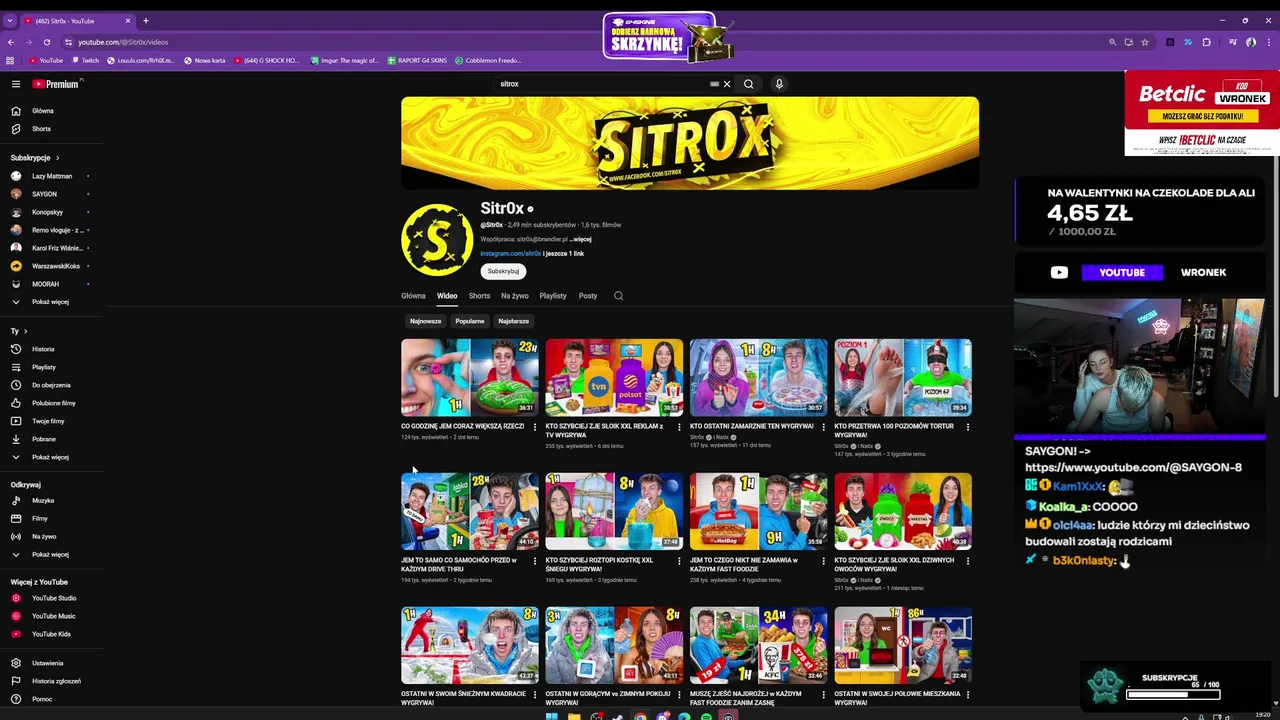Open the browser tab search dropdown arrow
Image resolution: width=1280 pixels, height=720 pixels.
point(10,20)
